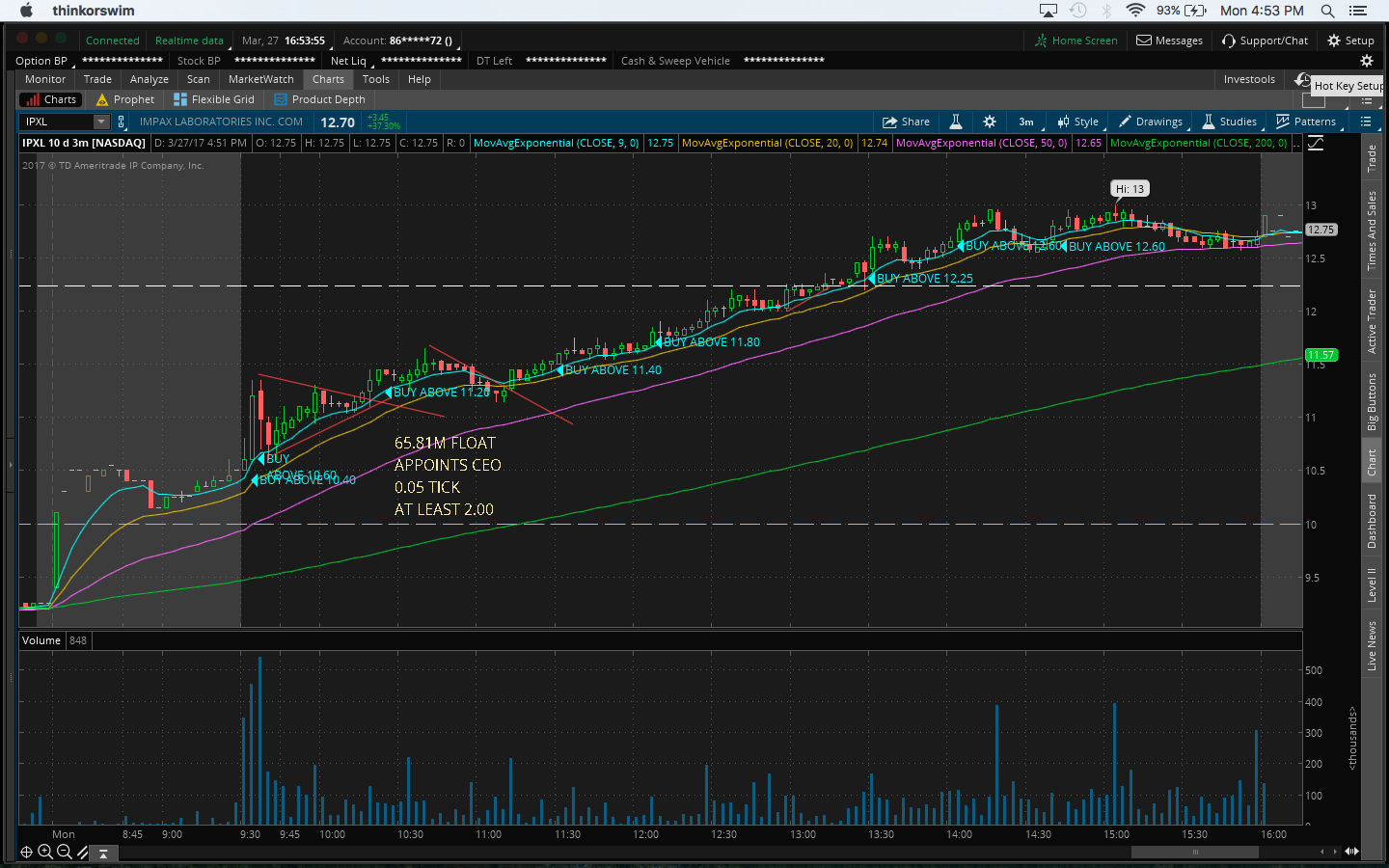The height and width of the screenshot is (868, 1389).
Task: Click the zoom in magnifier icon
Action: 44,852
